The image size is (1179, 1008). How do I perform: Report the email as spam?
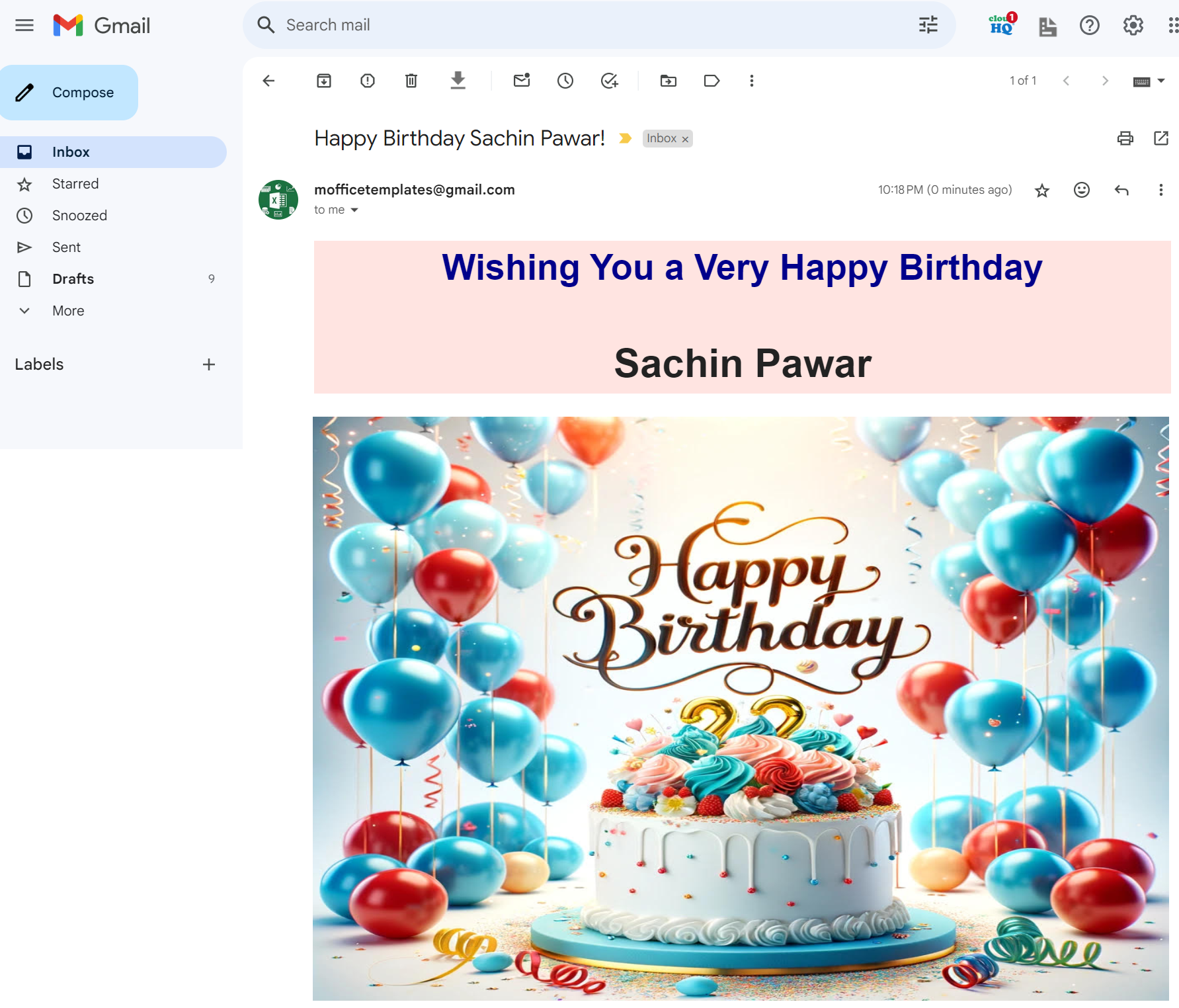(x=368, y=81)
